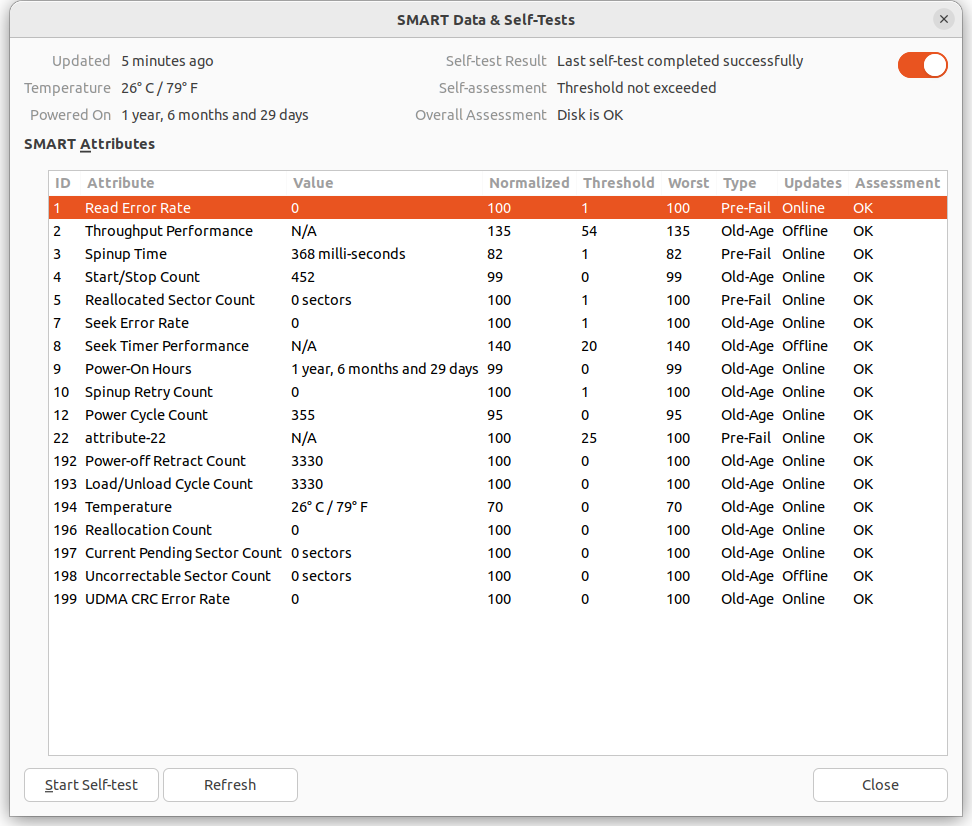Select the UDMA CRC Error Rate row

point(157,599)
